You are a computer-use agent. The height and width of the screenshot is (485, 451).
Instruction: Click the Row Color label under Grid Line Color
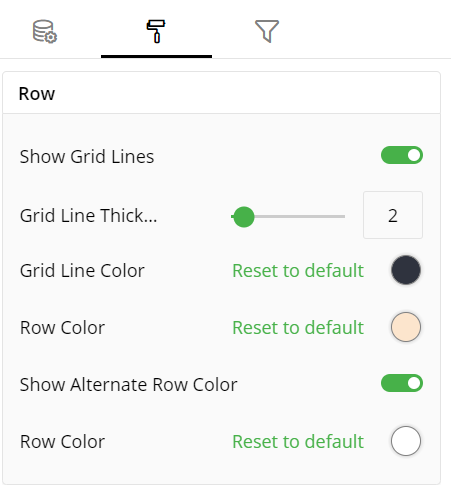click(62, 328)
